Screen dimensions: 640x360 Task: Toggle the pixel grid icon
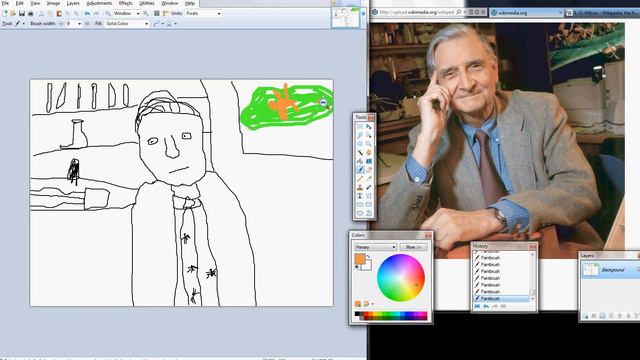156,13
